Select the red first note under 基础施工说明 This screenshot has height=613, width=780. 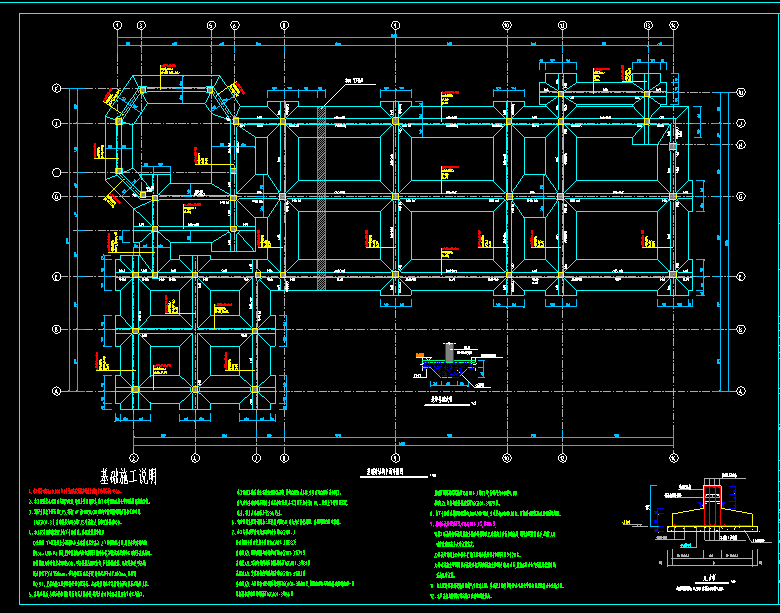click(x=76, y=491)
